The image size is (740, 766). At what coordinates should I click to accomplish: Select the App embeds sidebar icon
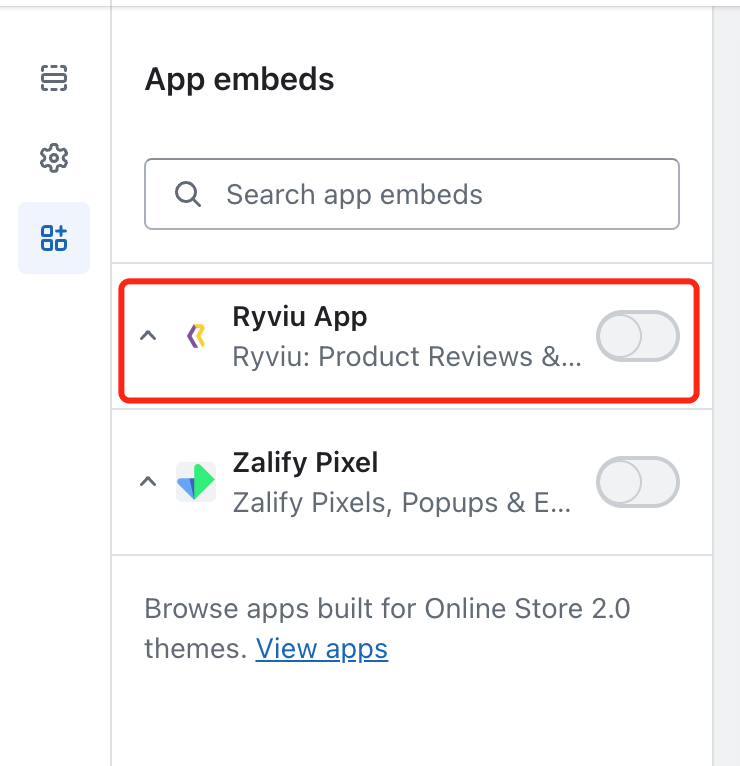(54, 238)
